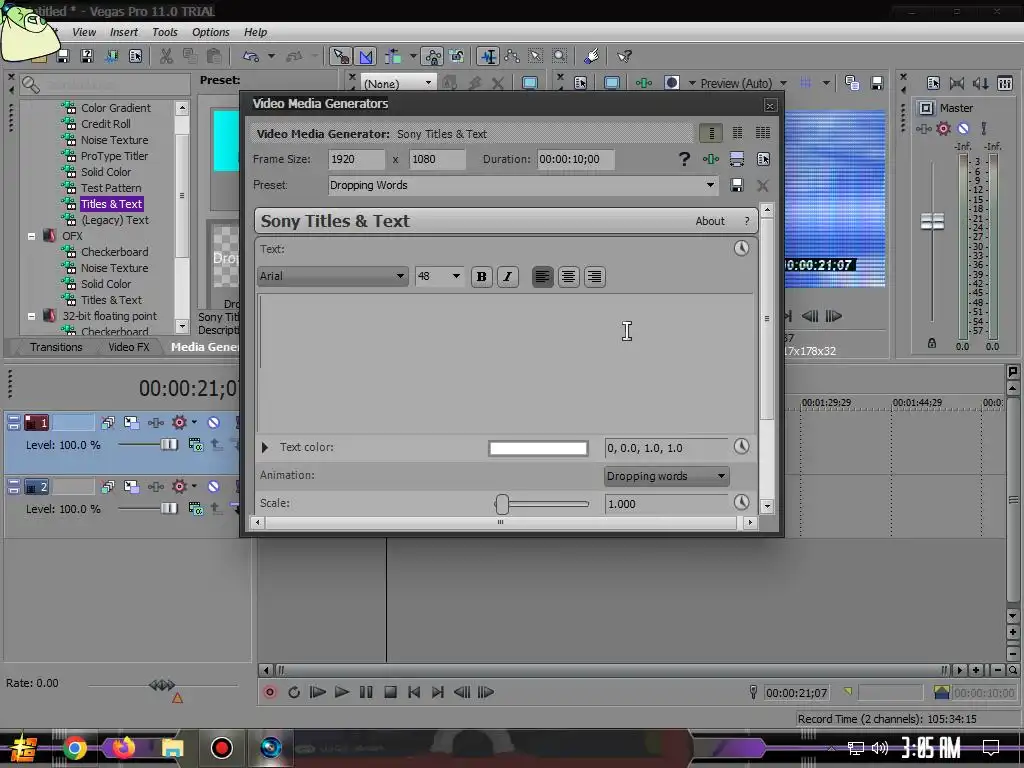Viewport: 1024px width, 768px height.
Task: Open Track FX on video track 1
Action: point(155,423)
